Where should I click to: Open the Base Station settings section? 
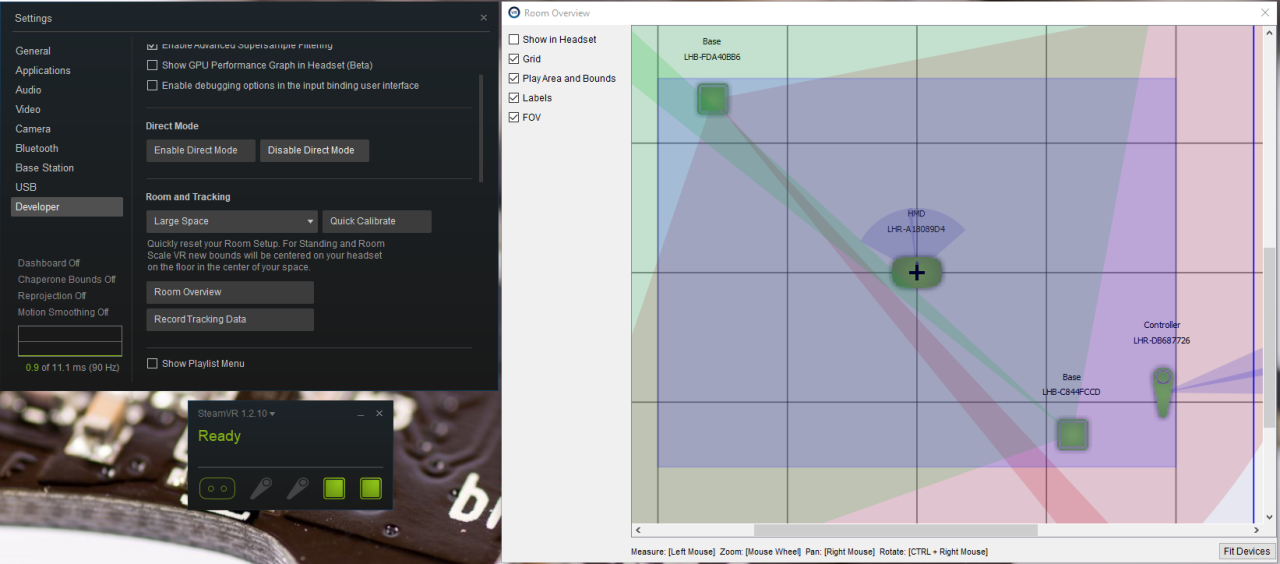point(44,168)
